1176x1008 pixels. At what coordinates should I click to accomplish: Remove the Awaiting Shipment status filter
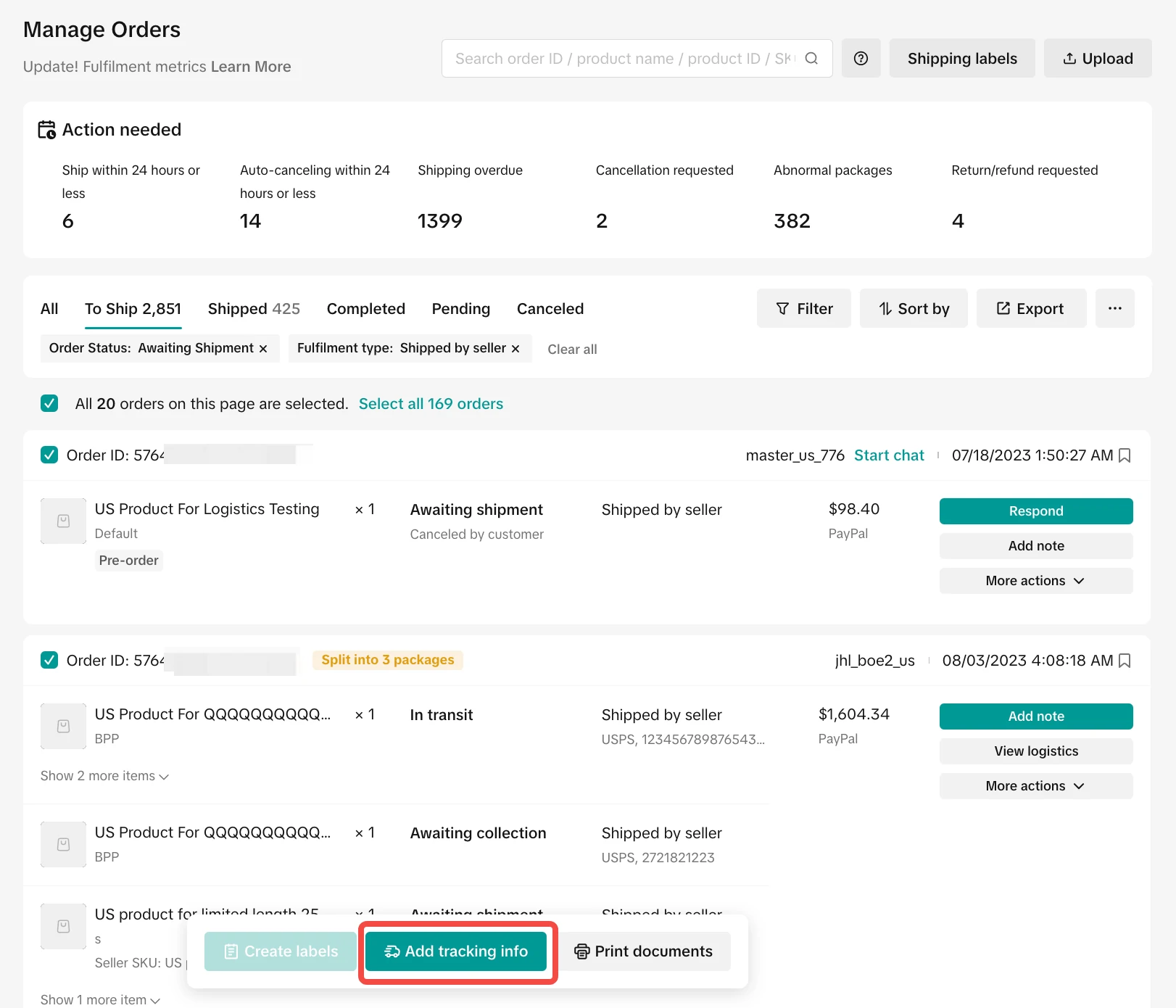pyautogui.click(x=263, y=349)
